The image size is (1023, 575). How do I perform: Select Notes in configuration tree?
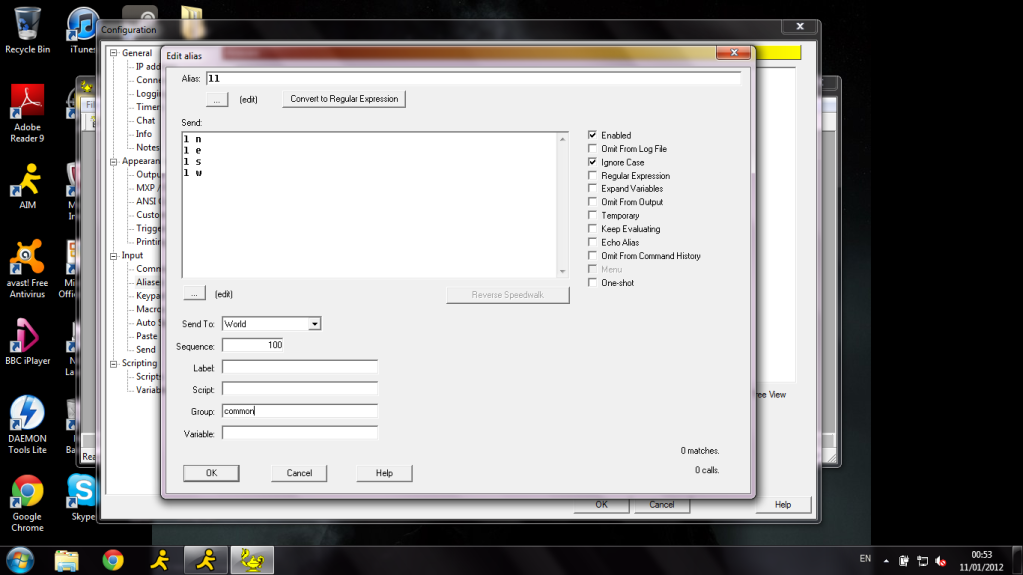click(147, 148)
